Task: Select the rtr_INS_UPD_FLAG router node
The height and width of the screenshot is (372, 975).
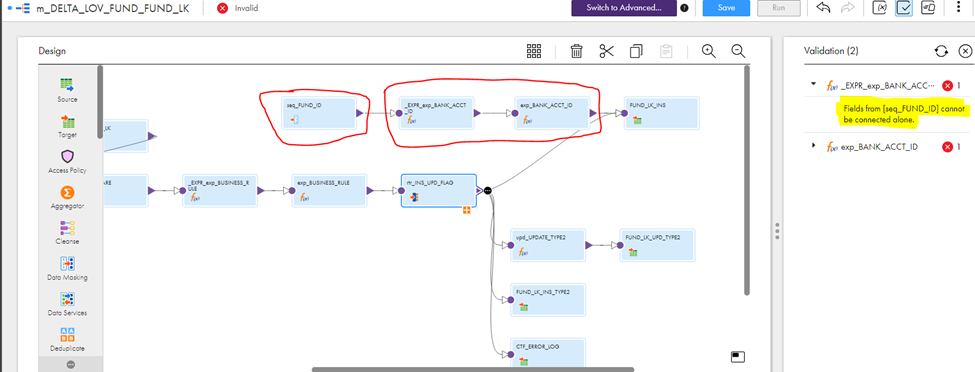Action: pyautogui.click(x=439, y=190)
